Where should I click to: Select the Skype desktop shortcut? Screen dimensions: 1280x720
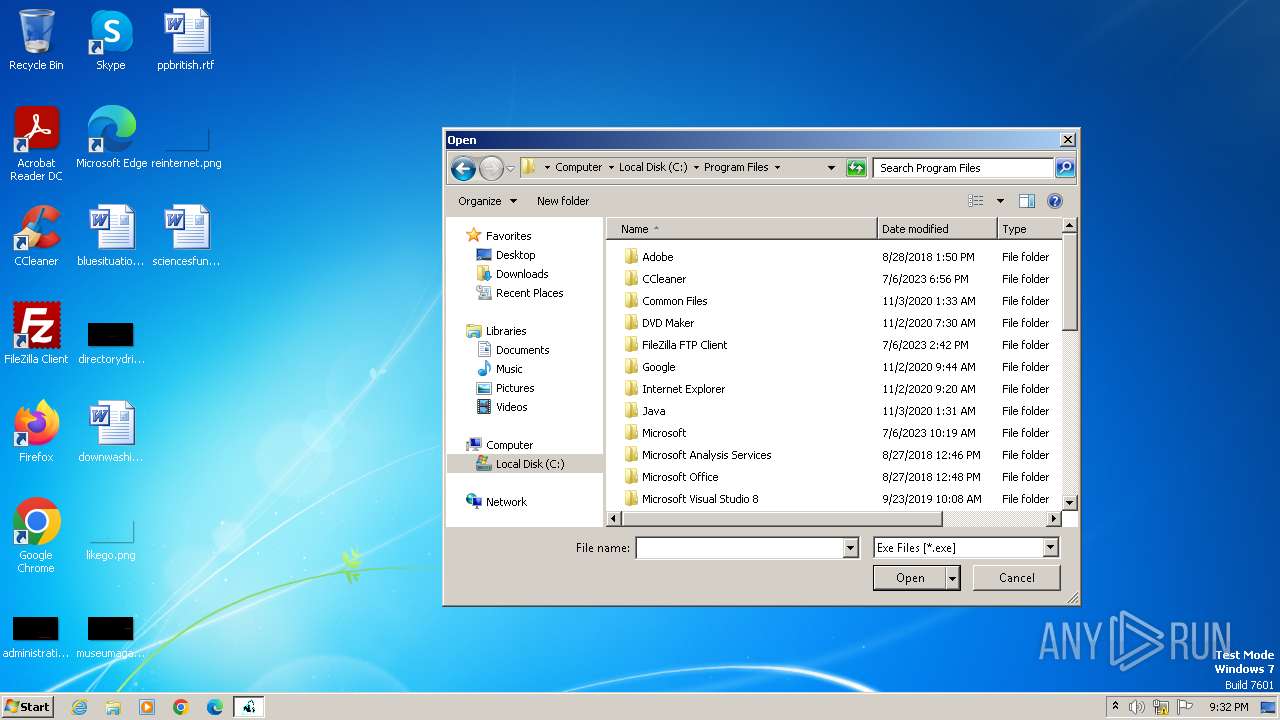pyautogui.click(x=110, y=41)
